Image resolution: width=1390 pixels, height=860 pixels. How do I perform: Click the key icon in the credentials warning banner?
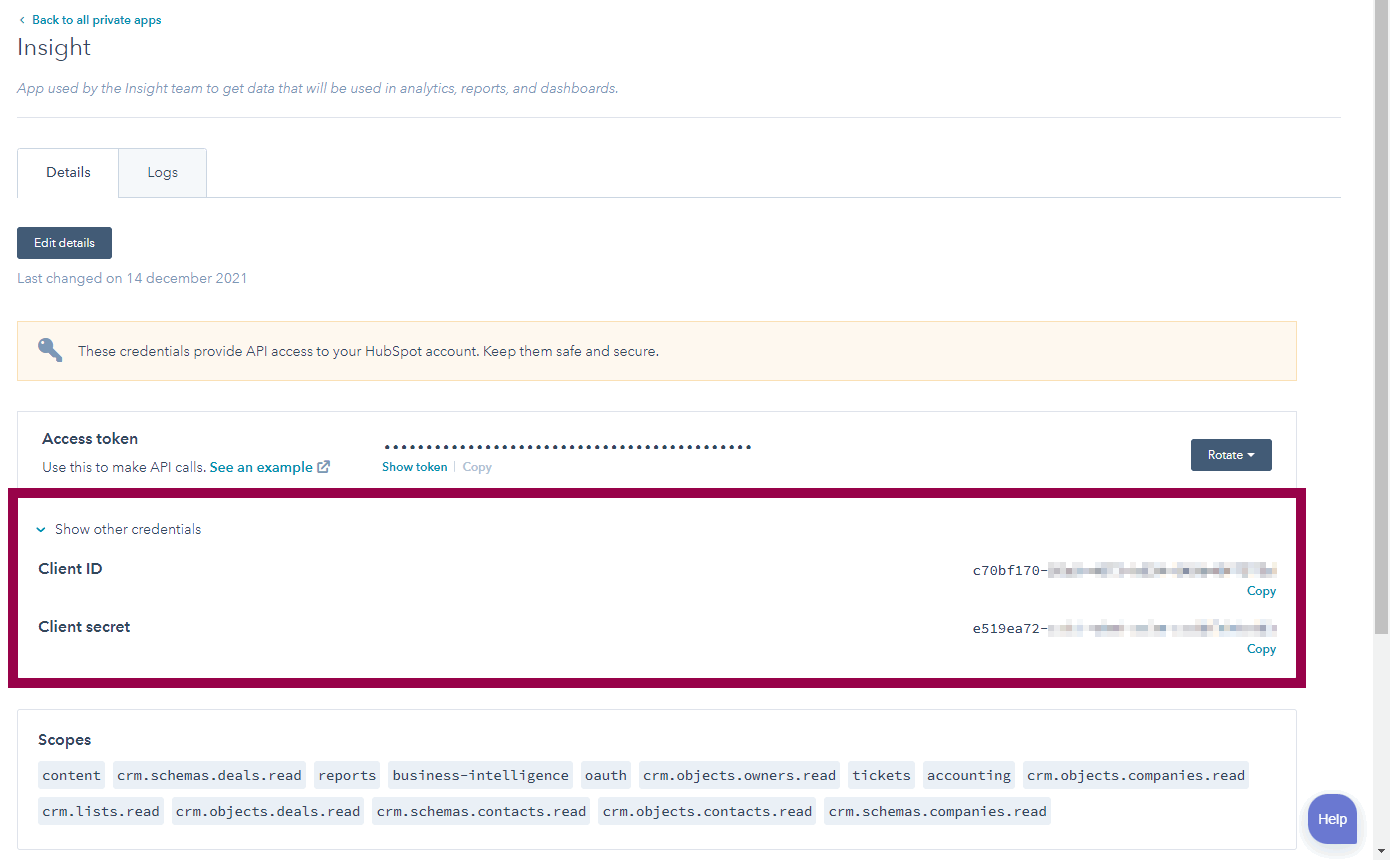(50, 350)
